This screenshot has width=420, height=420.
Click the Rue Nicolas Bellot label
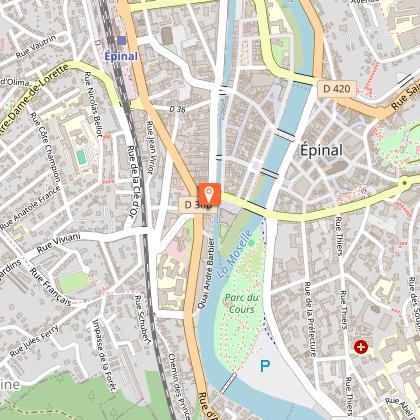coord(93,104)
